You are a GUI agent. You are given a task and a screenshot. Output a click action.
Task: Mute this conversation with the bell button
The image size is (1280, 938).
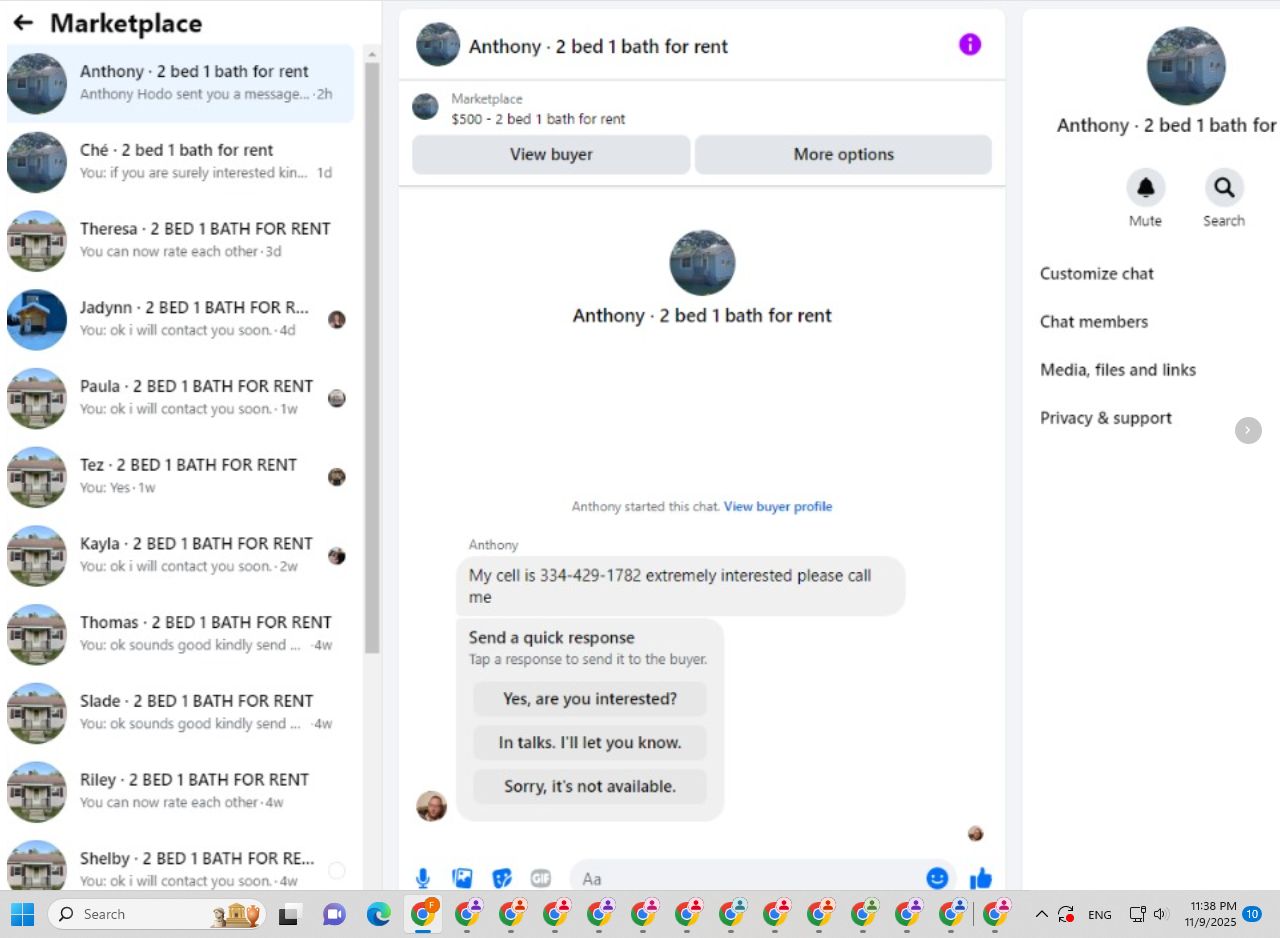[1146, 187]
